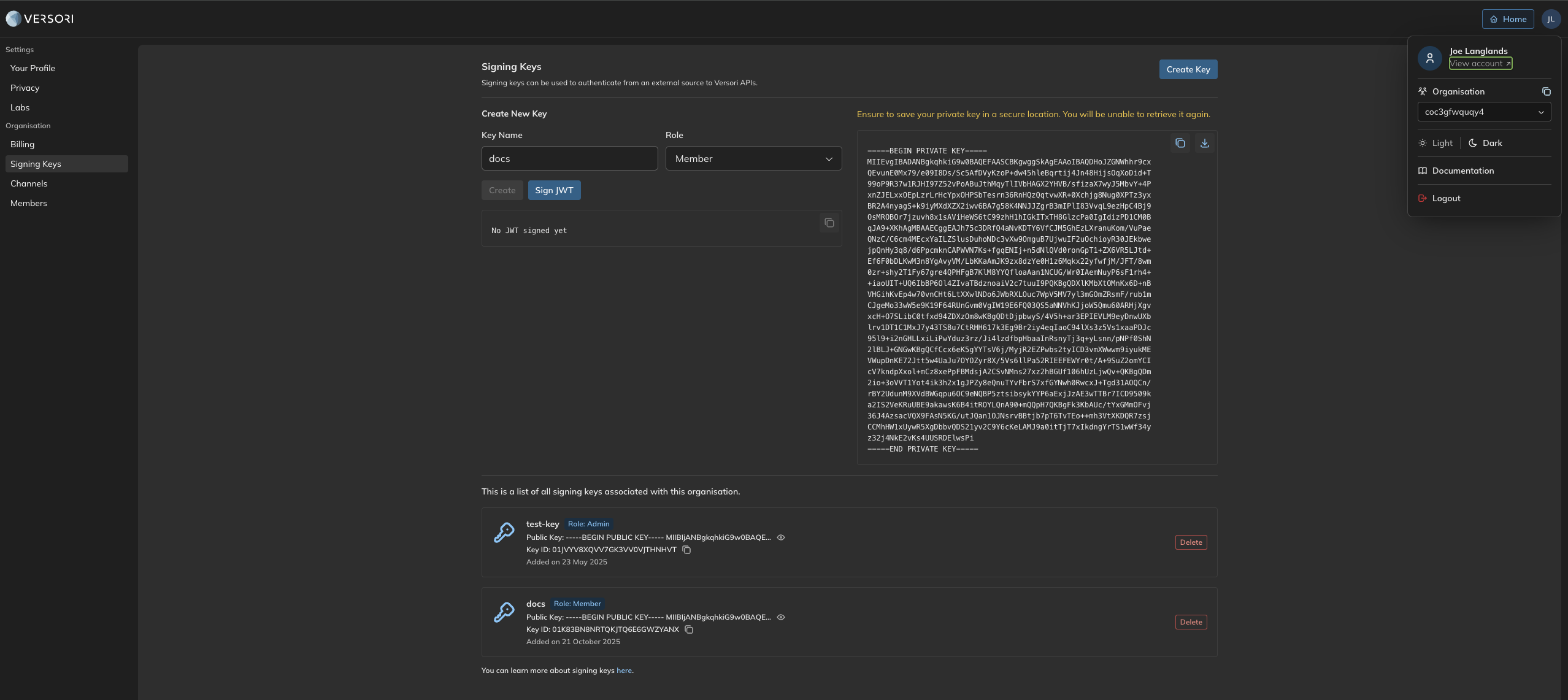The height and width of the screenshot is (700, 1568).
Task: Click the Versori logo
Action: click(x=40, y=19)
